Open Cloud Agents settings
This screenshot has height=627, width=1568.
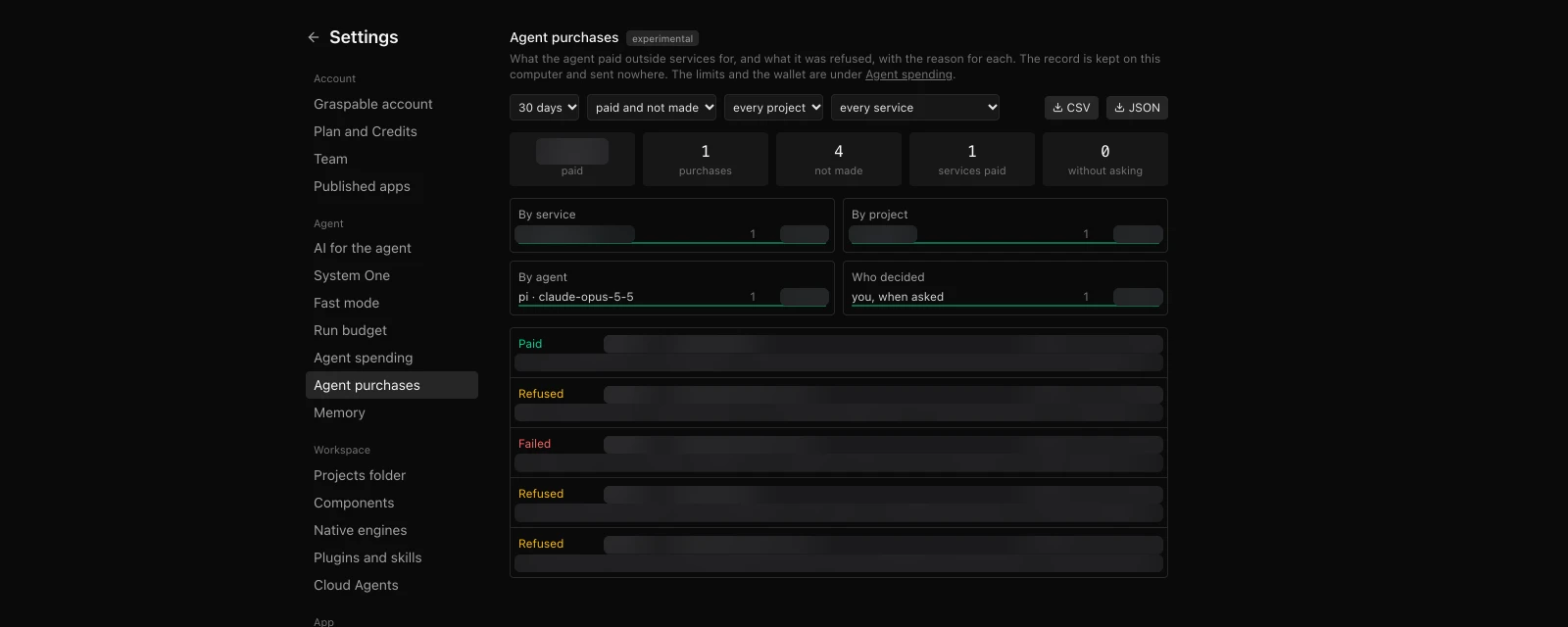coord(392,585)
